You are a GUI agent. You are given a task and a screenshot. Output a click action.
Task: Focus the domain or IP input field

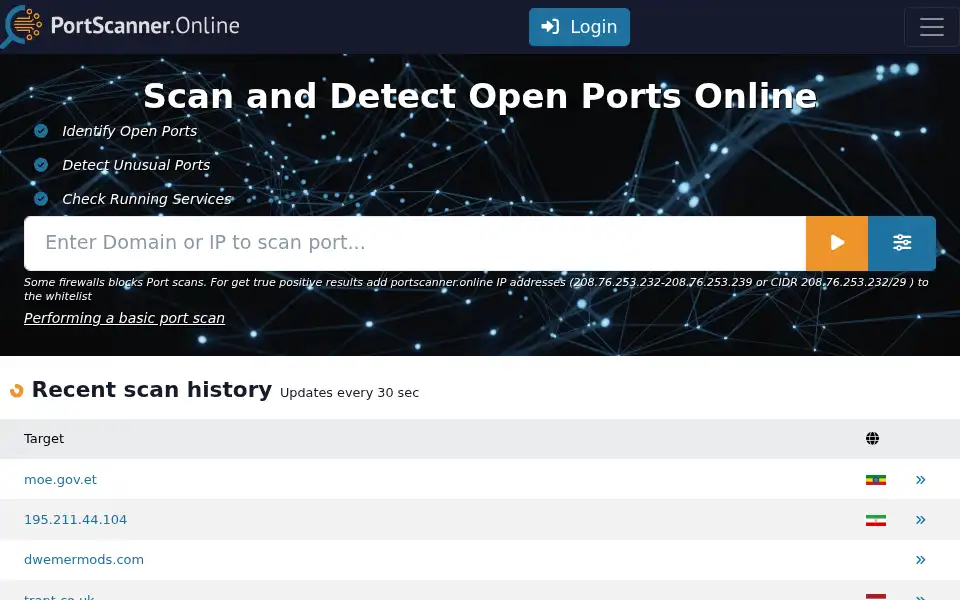click(x=415, y=243)
